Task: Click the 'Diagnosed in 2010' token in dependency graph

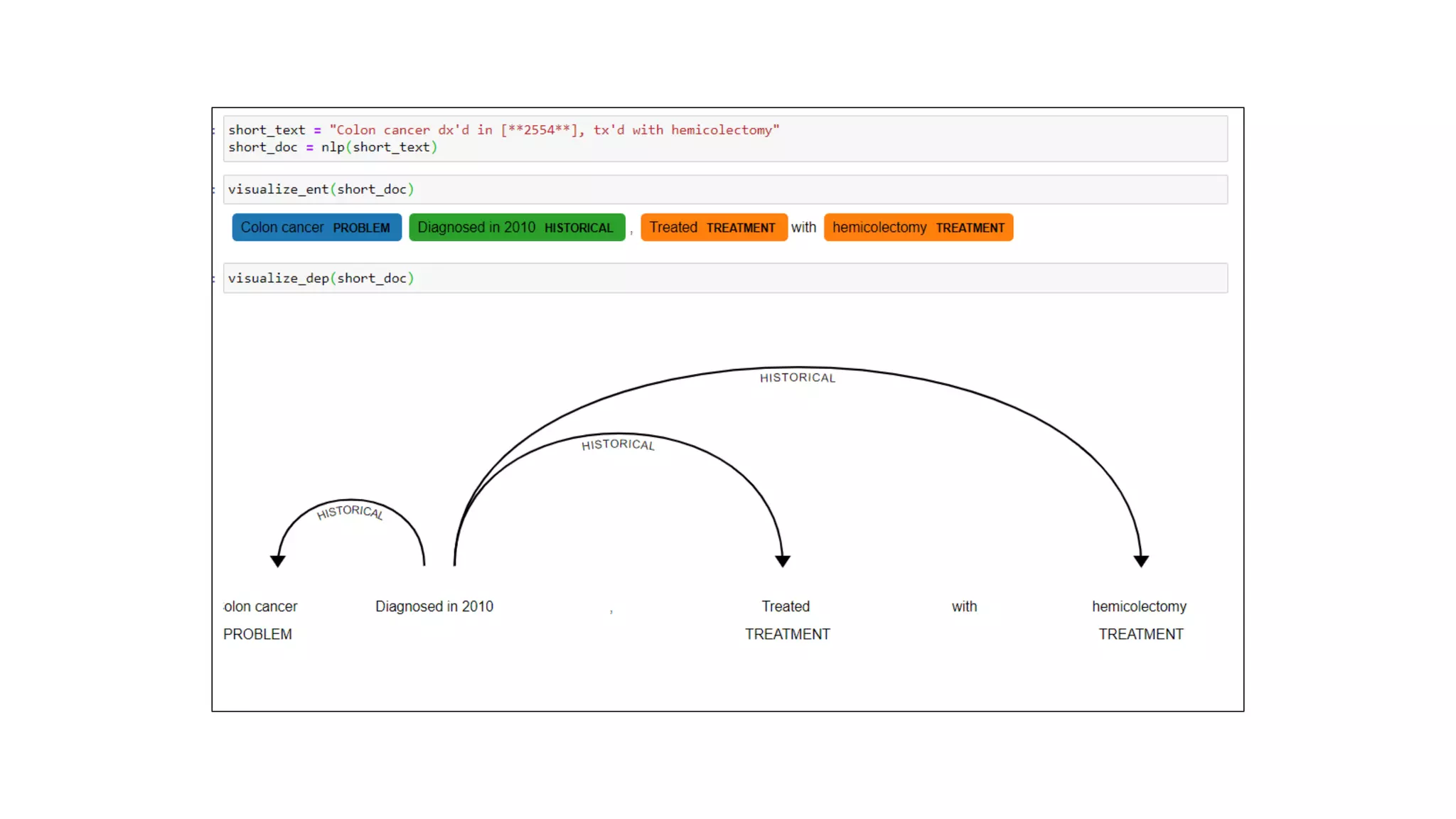Action: click(x=434, y=606)
